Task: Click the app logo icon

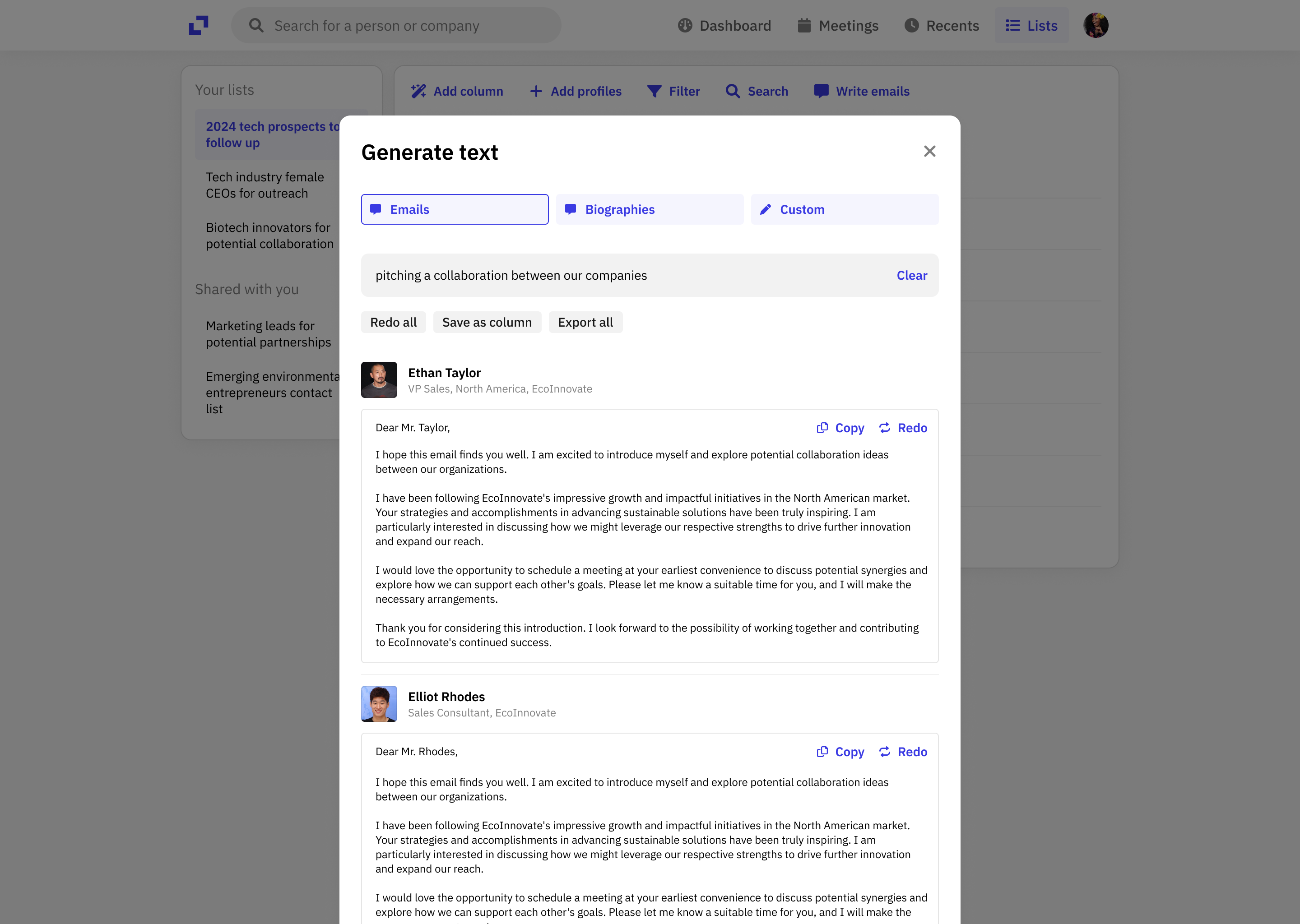Action: pyautogui.click(x=199, y=26)
